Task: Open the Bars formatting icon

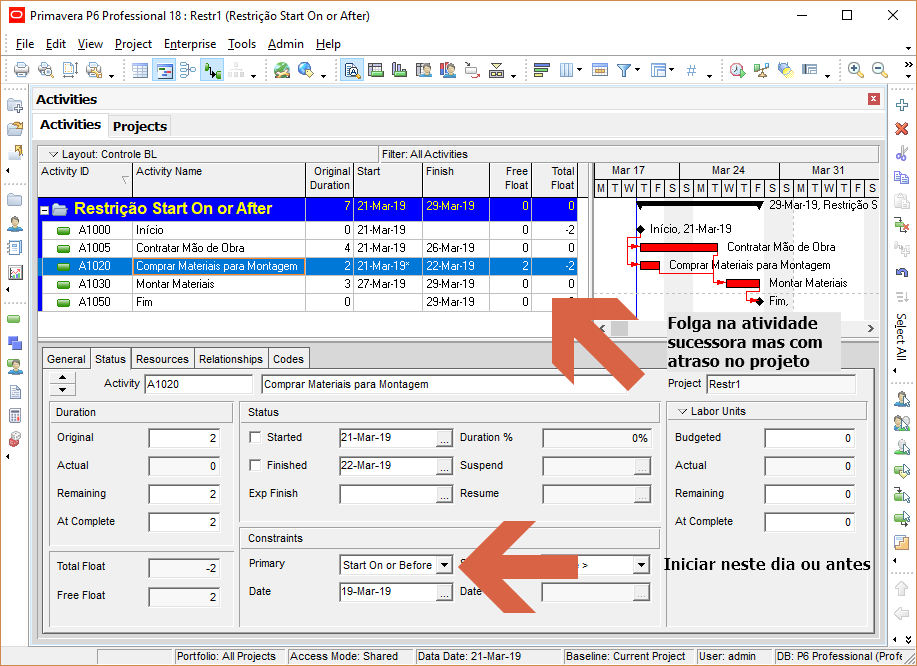Action: [x=542, y=71]
